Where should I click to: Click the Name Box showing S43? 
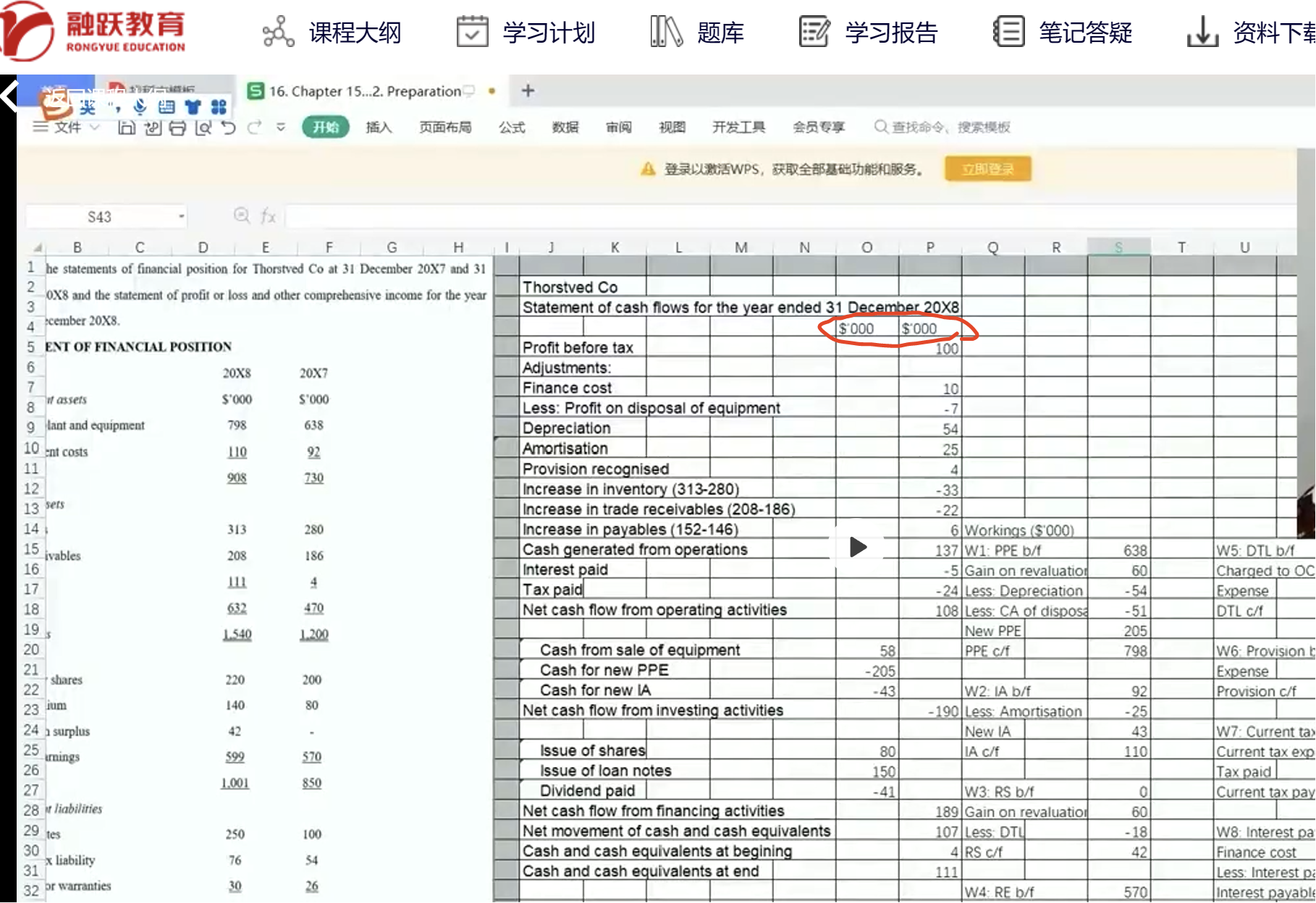99,217
